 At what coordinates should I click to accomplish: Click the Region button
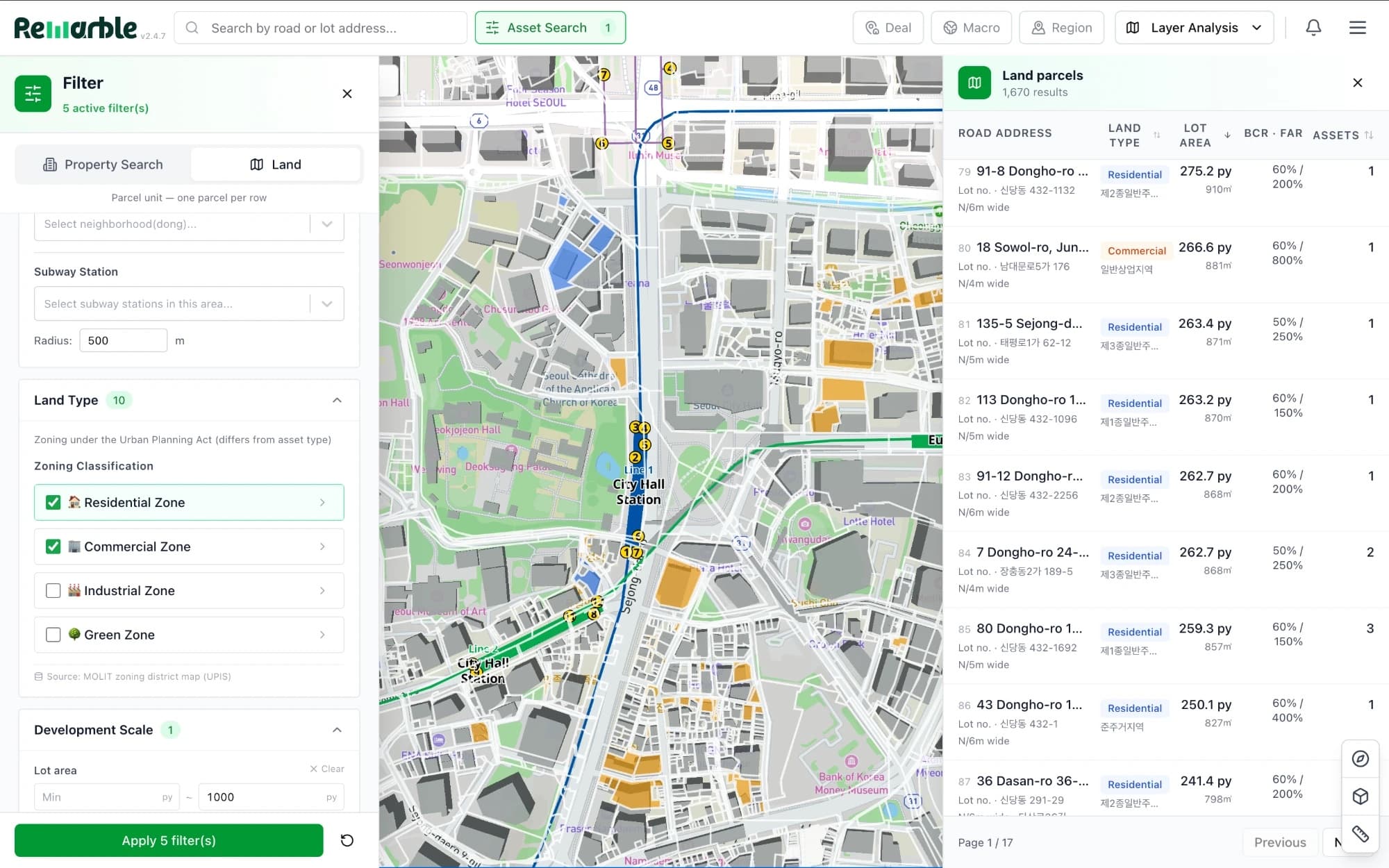click(1061, 28)
